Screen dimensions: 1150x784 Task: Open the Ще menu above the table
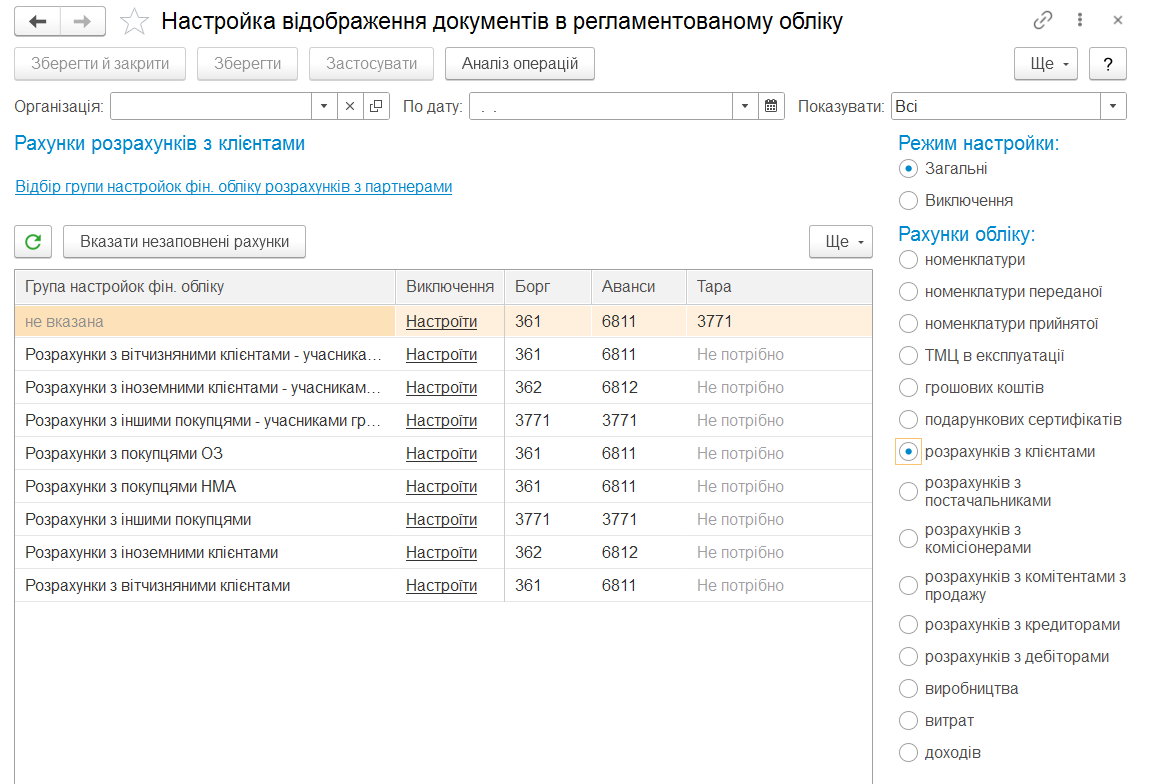click(x=840, y=242)
